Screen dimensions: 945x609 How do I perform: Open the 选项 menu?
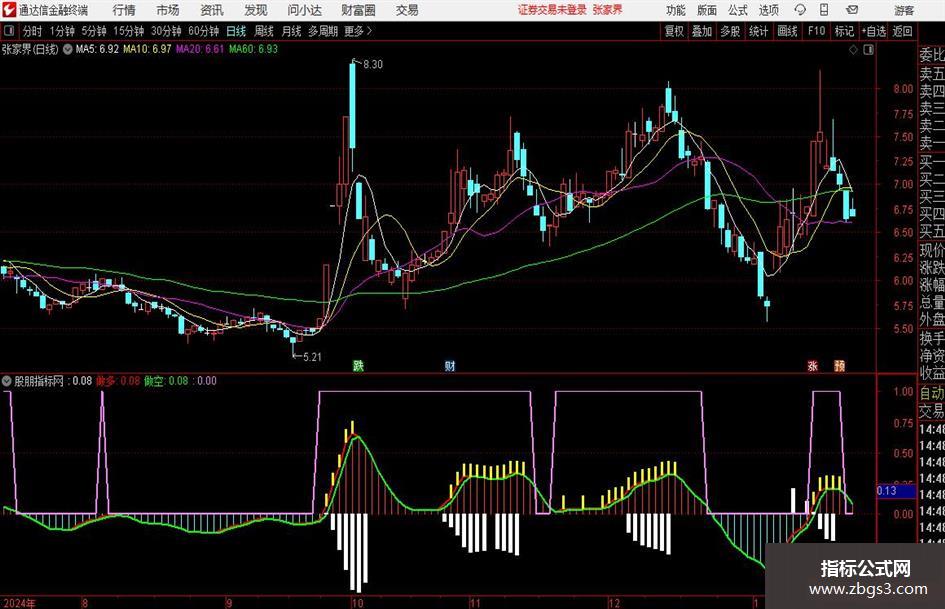[x=769, y=10]
